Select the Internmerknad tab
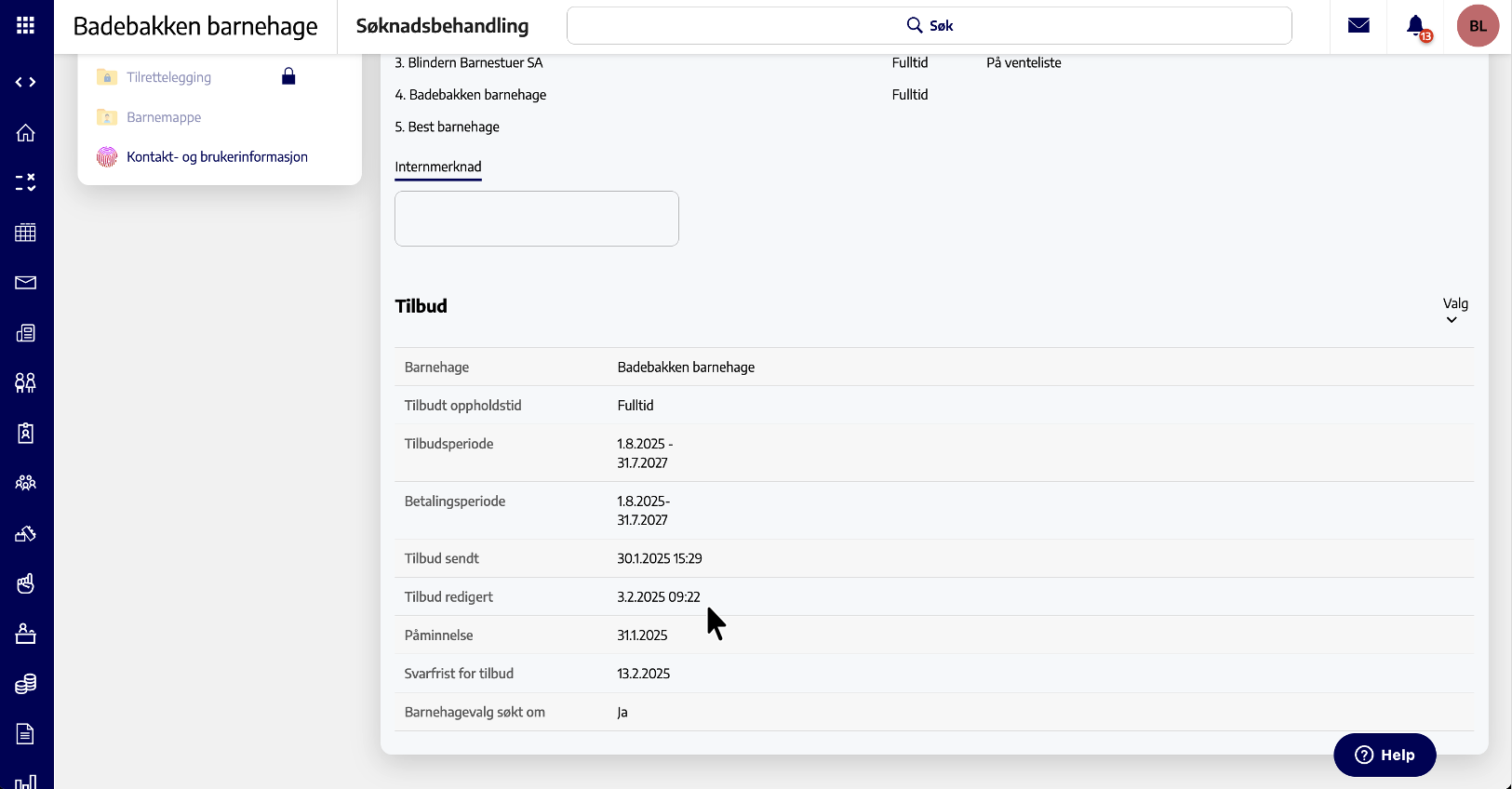Viewport: 1512px width, 789px height. click(438, 167)
